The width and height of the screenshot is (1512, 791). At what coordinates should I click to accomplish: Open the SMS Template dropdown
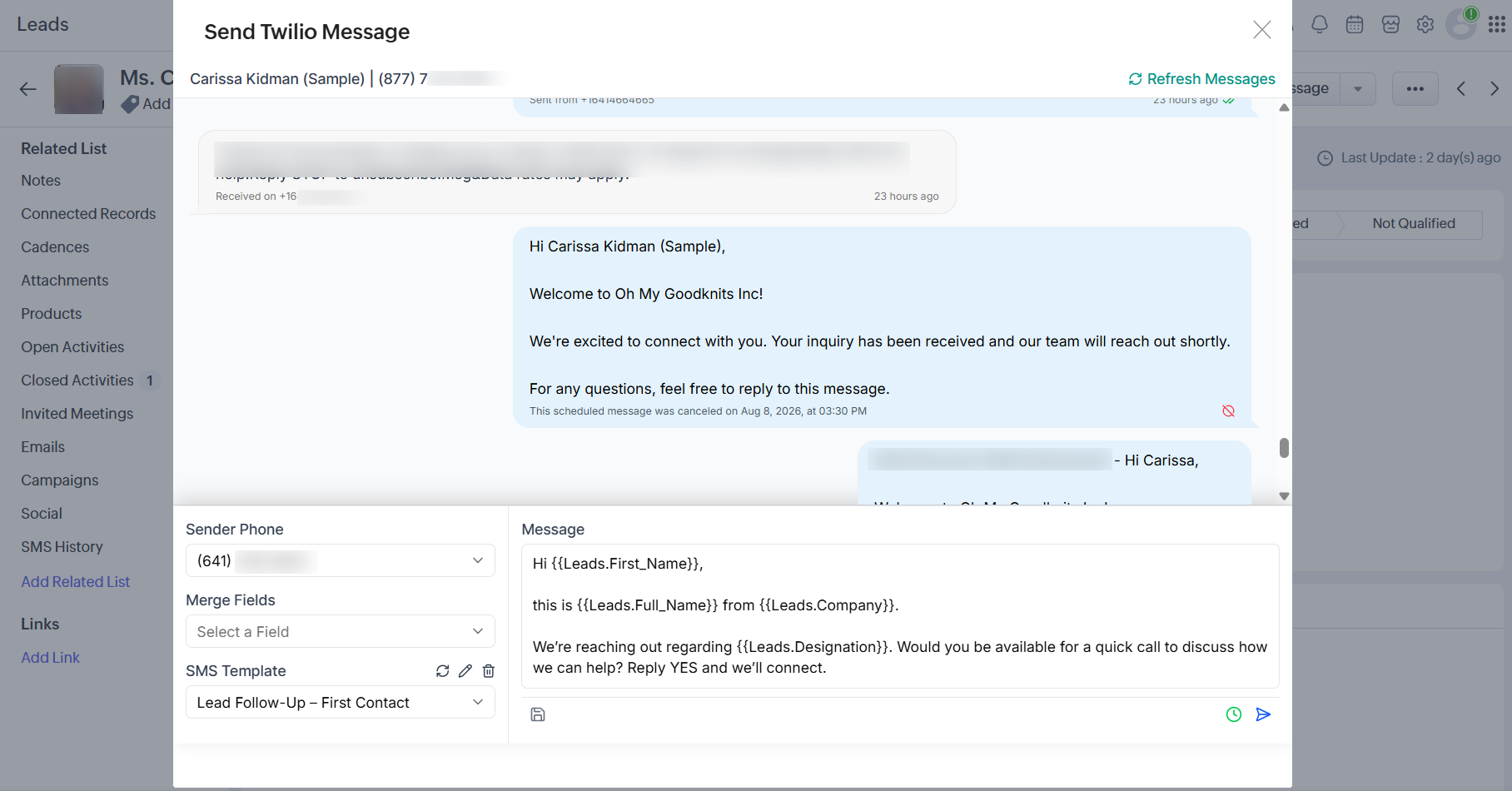pos(341,702)
